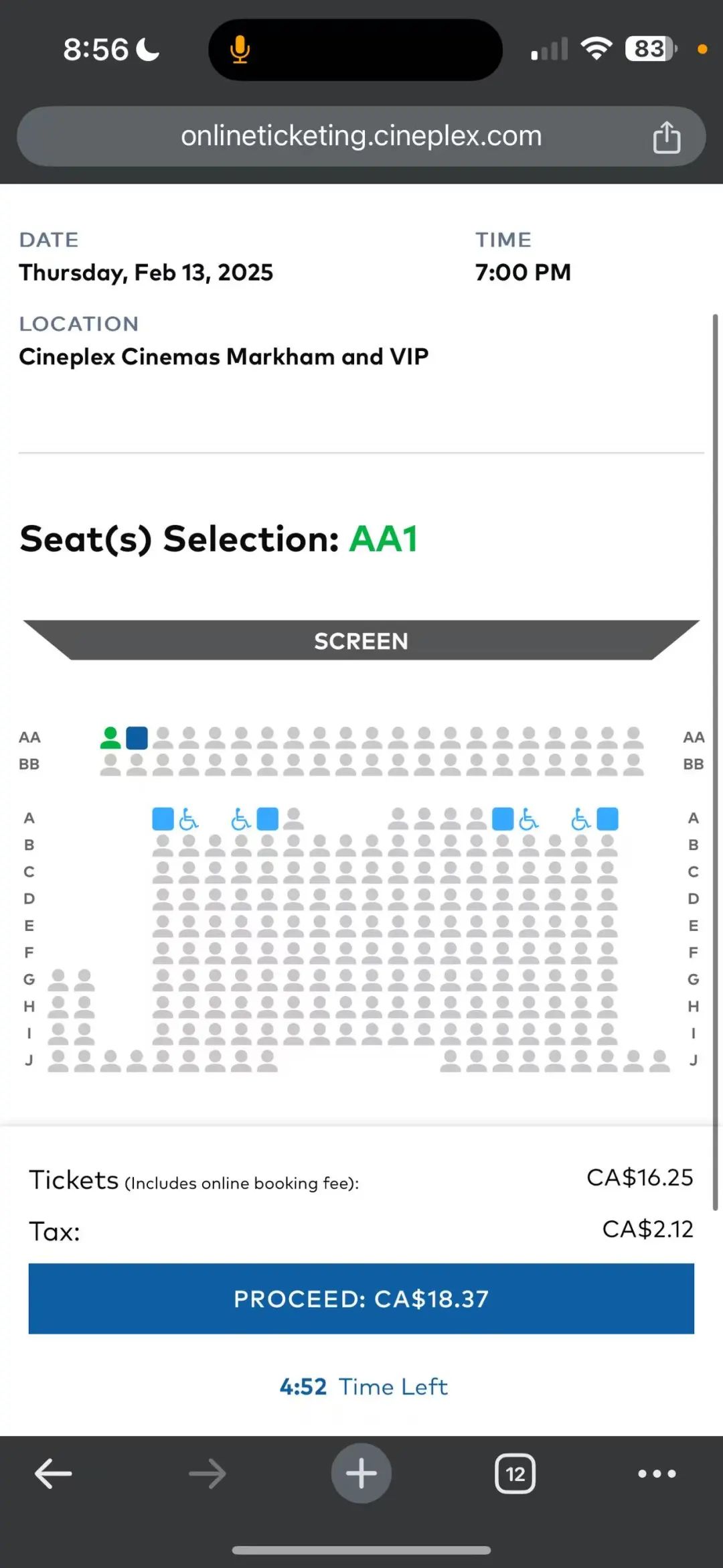Open a new tab with the plus button
The height and width of the screenshot is (1568, 723).
(361, 1473)
